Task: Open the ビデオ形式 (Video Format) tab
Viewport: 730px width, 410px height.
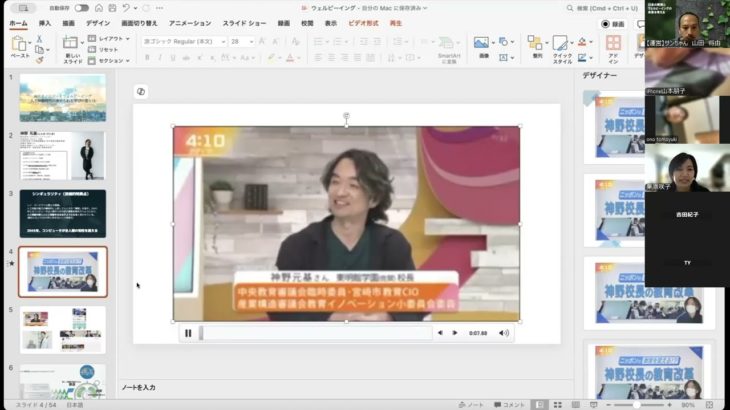Action: [x=363, y=23]
